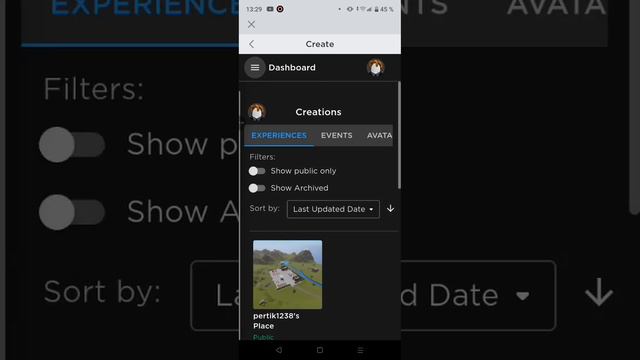Tap the avatar icon beside Creations

pyautogui.click(x=257, y=112)
